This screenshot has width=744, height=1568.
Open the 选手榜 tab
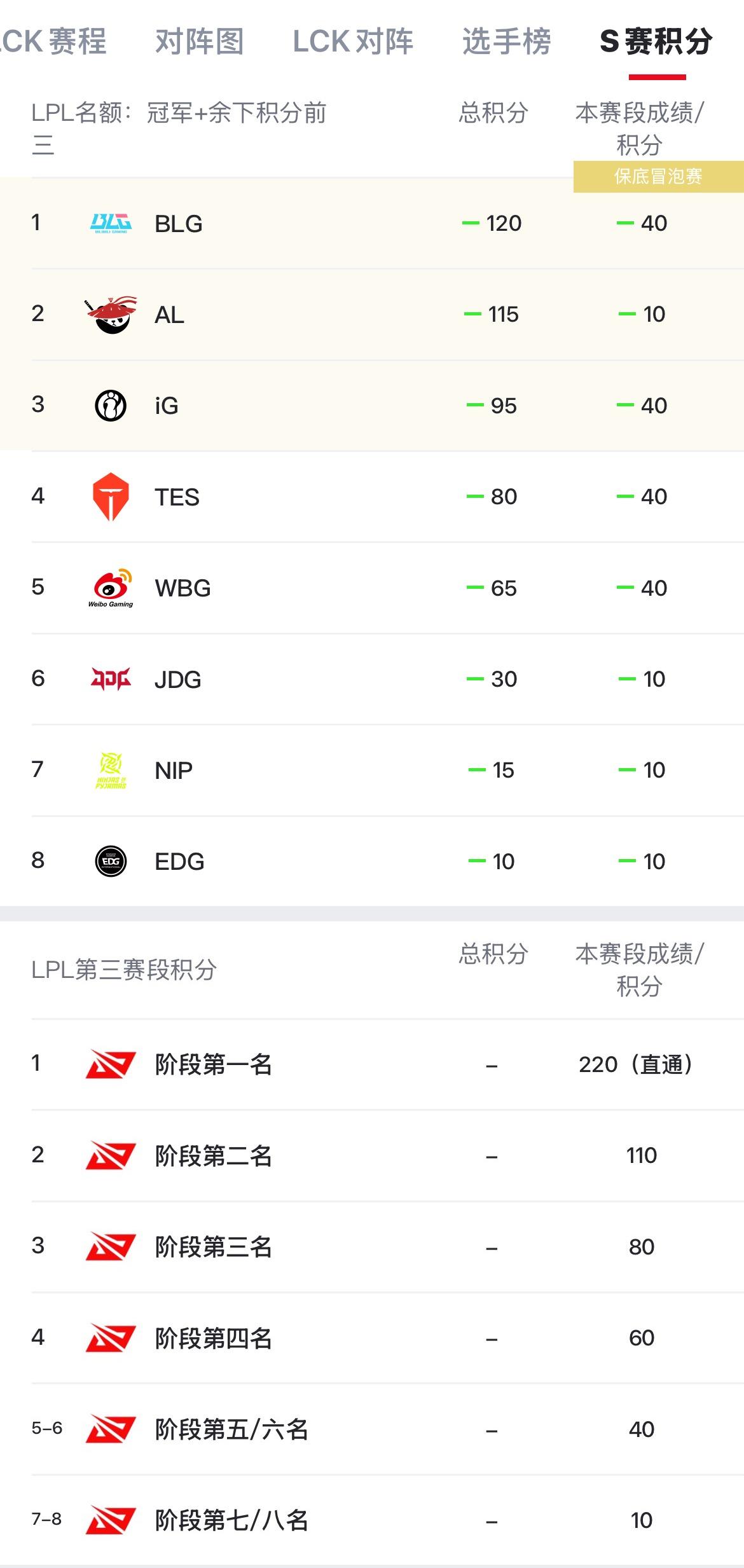point(507,41)
